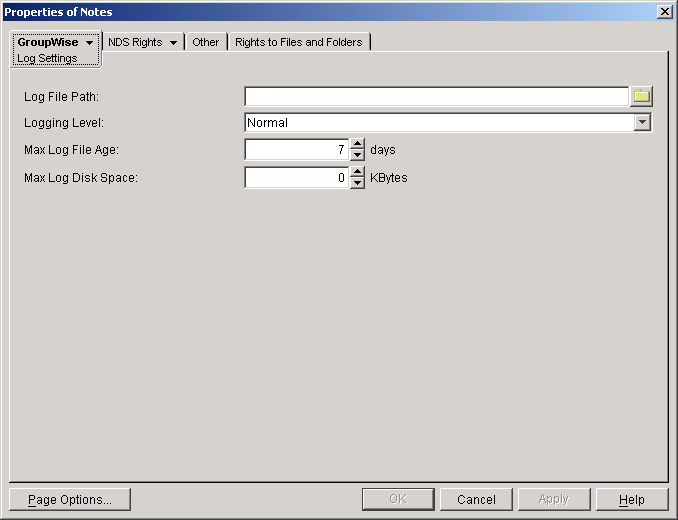Open the NDS Rights tab dropdown arrow
Screen dimensions: 678x520
coord(173,42)
